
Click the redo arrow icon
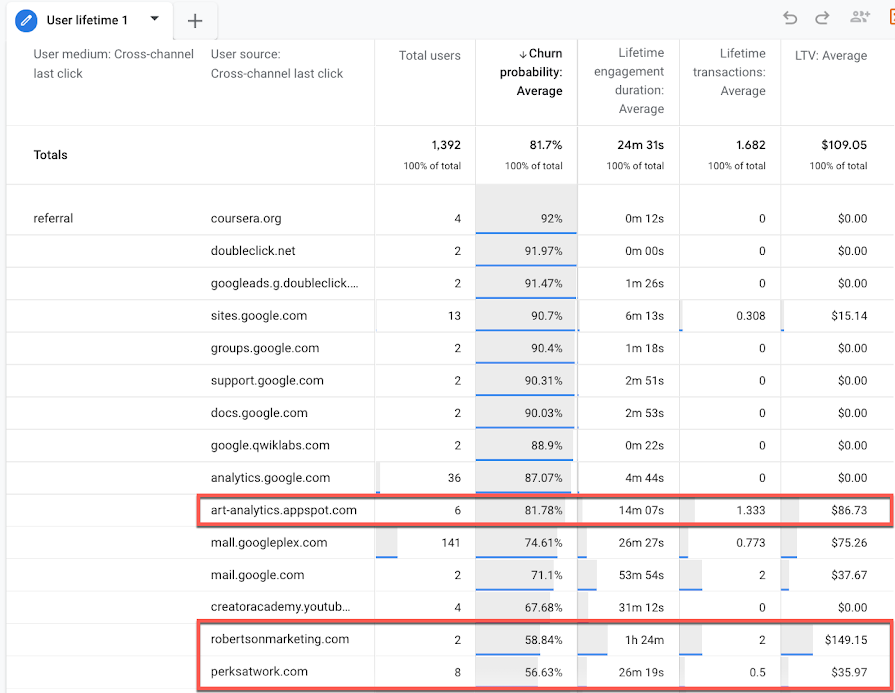[x=822, y=18]
